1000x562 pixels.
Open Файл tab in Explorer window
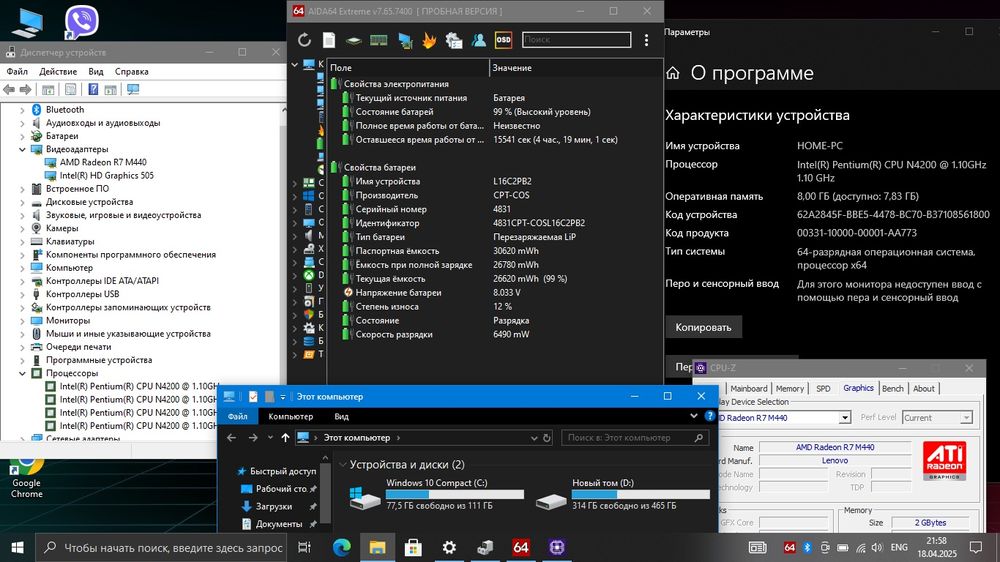[x=237, y=417]
